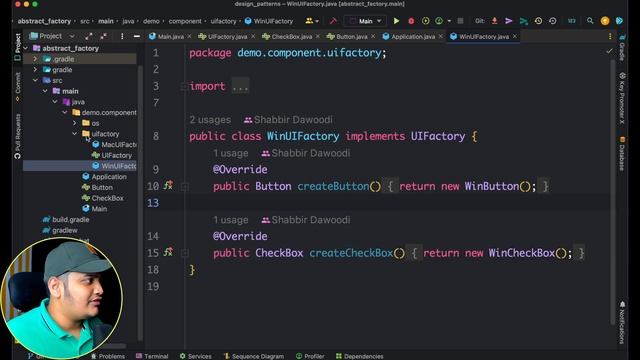640x360 pixels.
Task: Collapse the demo.component package
Action: [x=65, y=112]
